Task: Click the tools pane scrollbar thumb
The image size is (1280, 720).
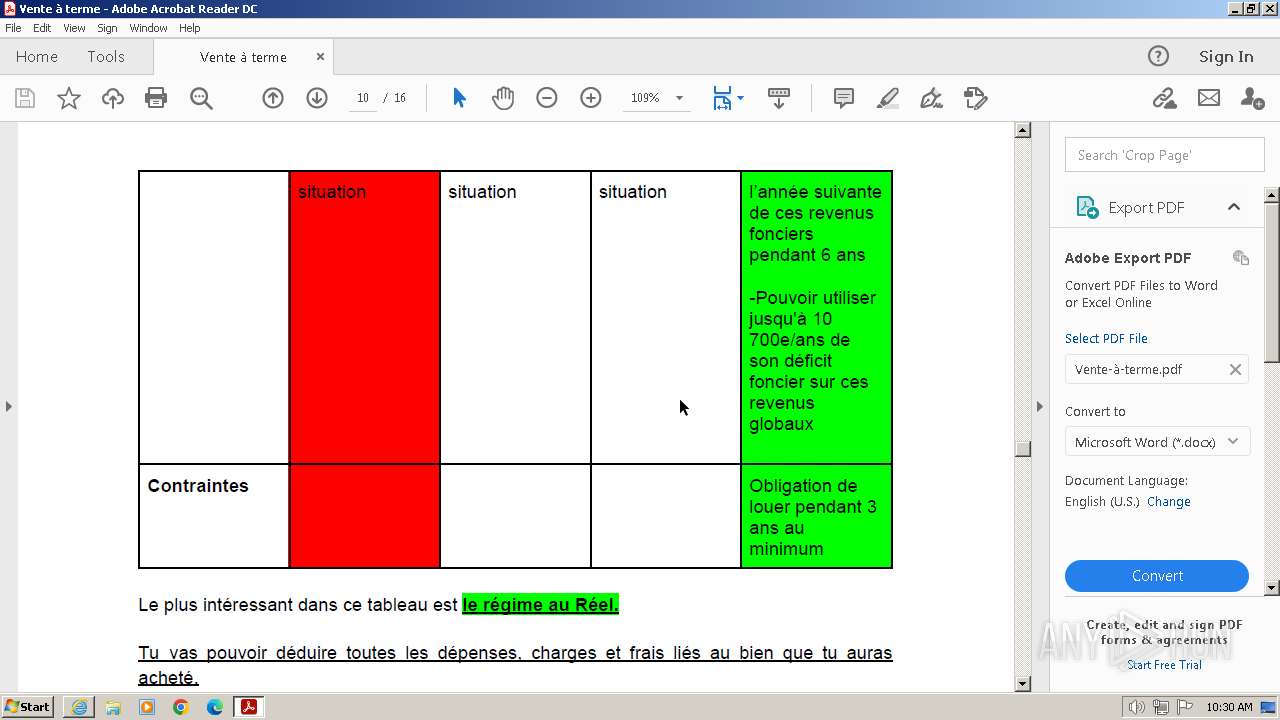Action: tap(1272, 282)
